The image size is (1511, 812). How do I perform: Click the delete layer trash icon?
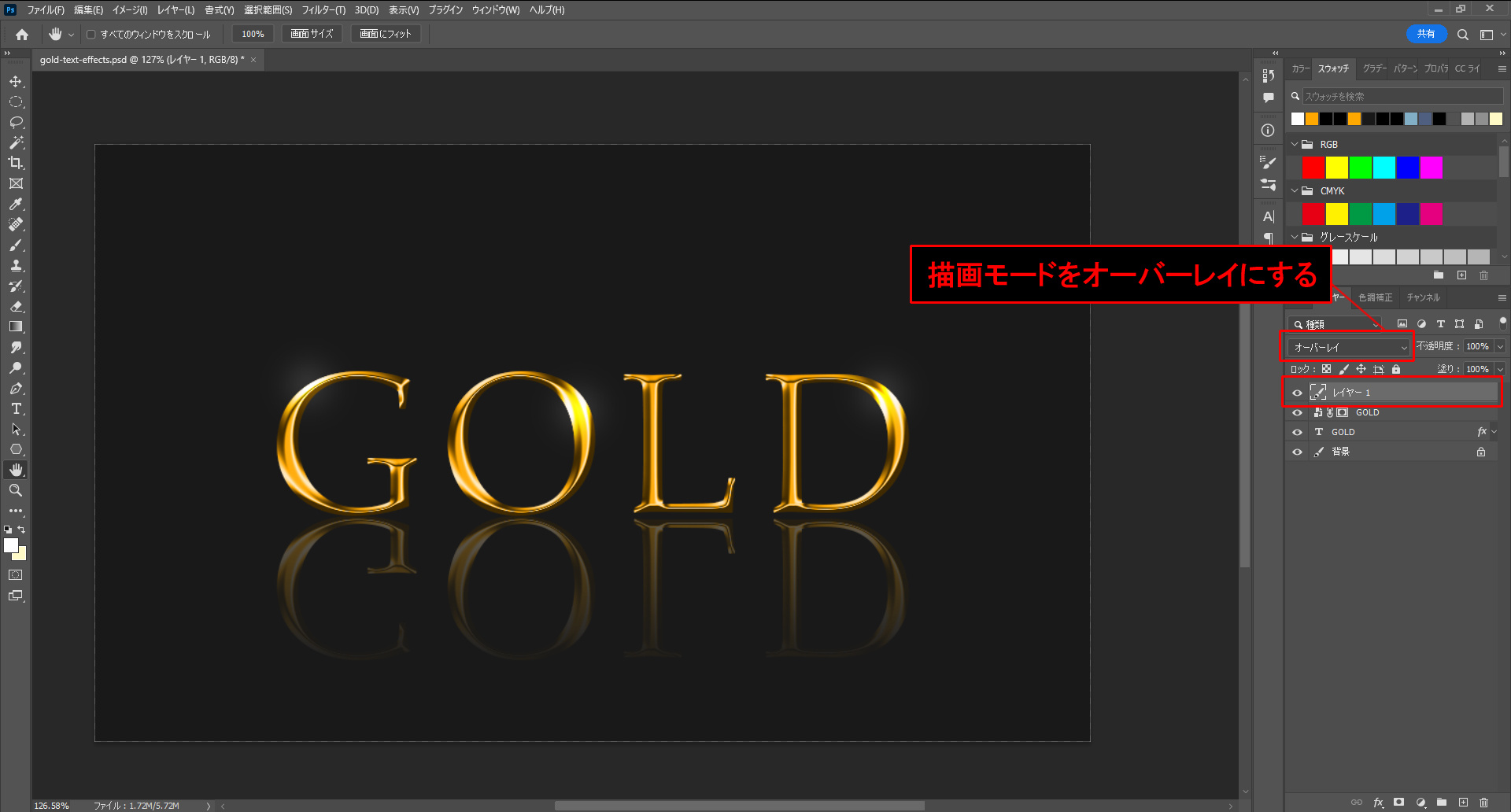pos(1483,803)
